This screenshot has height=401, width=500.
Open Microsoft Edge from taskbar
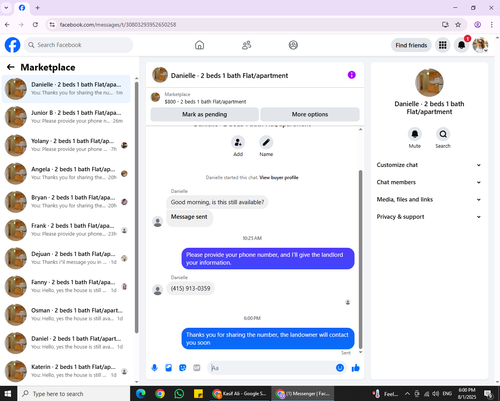[x=141, y=394]
